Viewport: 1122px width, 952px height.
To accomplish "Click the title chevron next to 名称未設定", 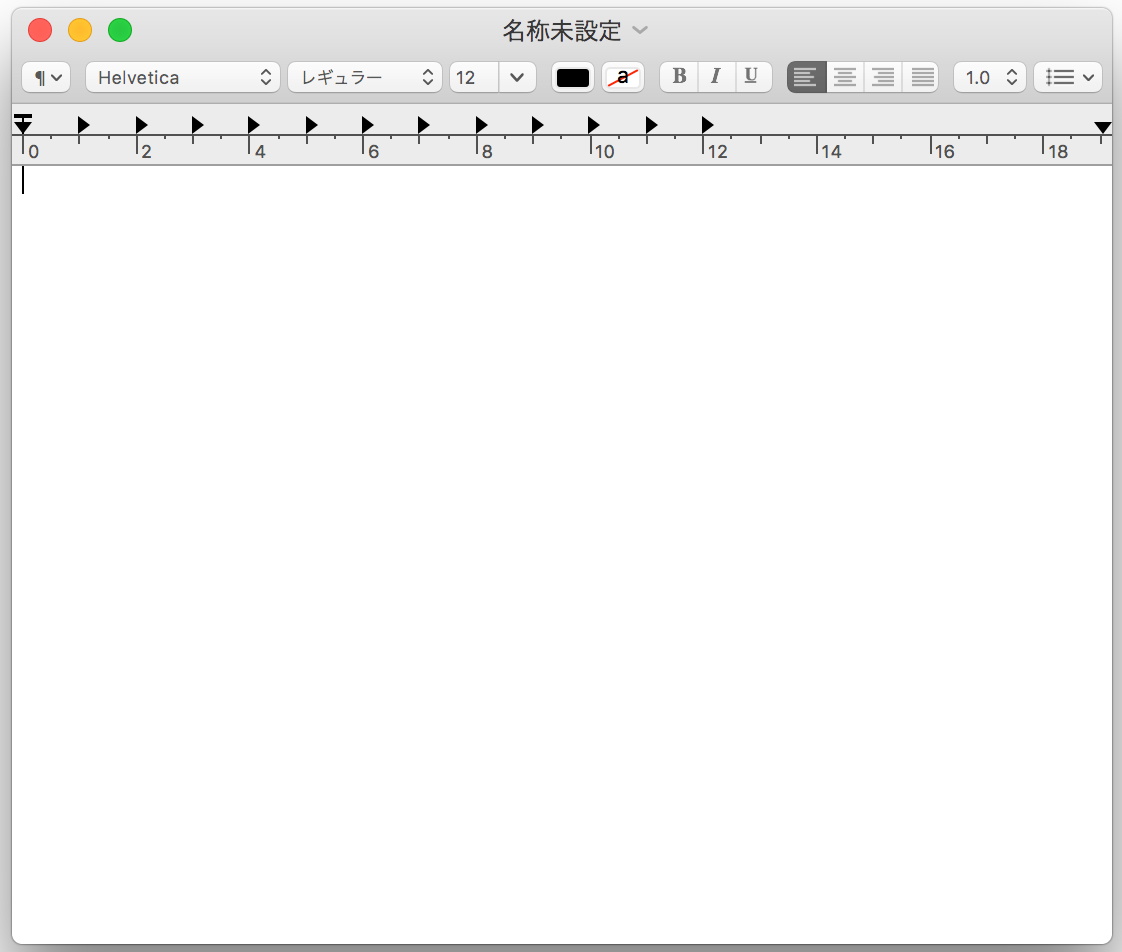I will (x=640, y=31).
